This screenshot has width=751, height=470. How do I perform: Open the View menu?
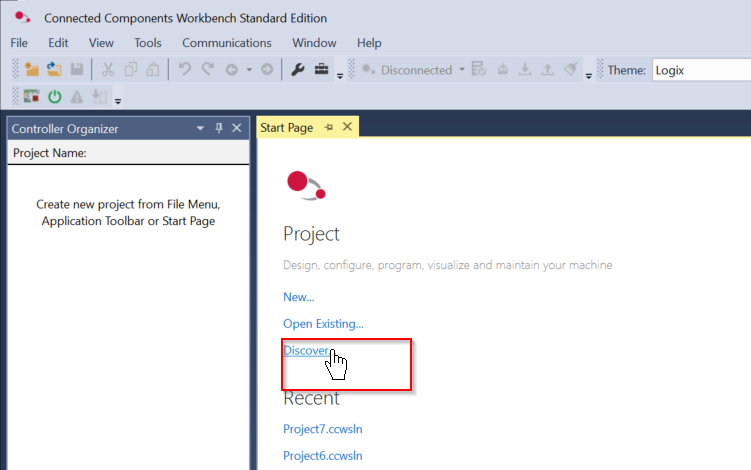pos(101,43)
